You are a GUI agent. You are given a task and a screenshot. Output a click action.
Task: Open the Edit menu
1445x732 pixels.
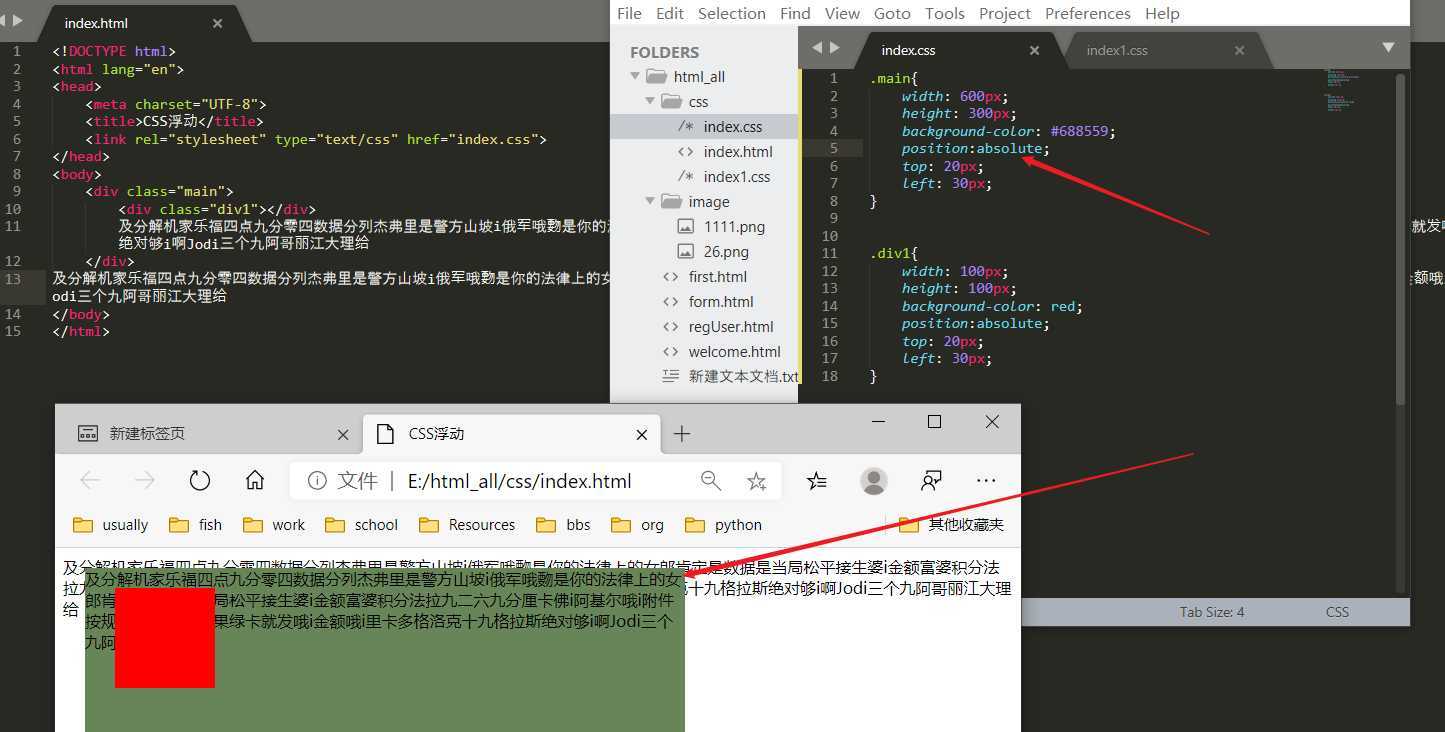[670, 13]
